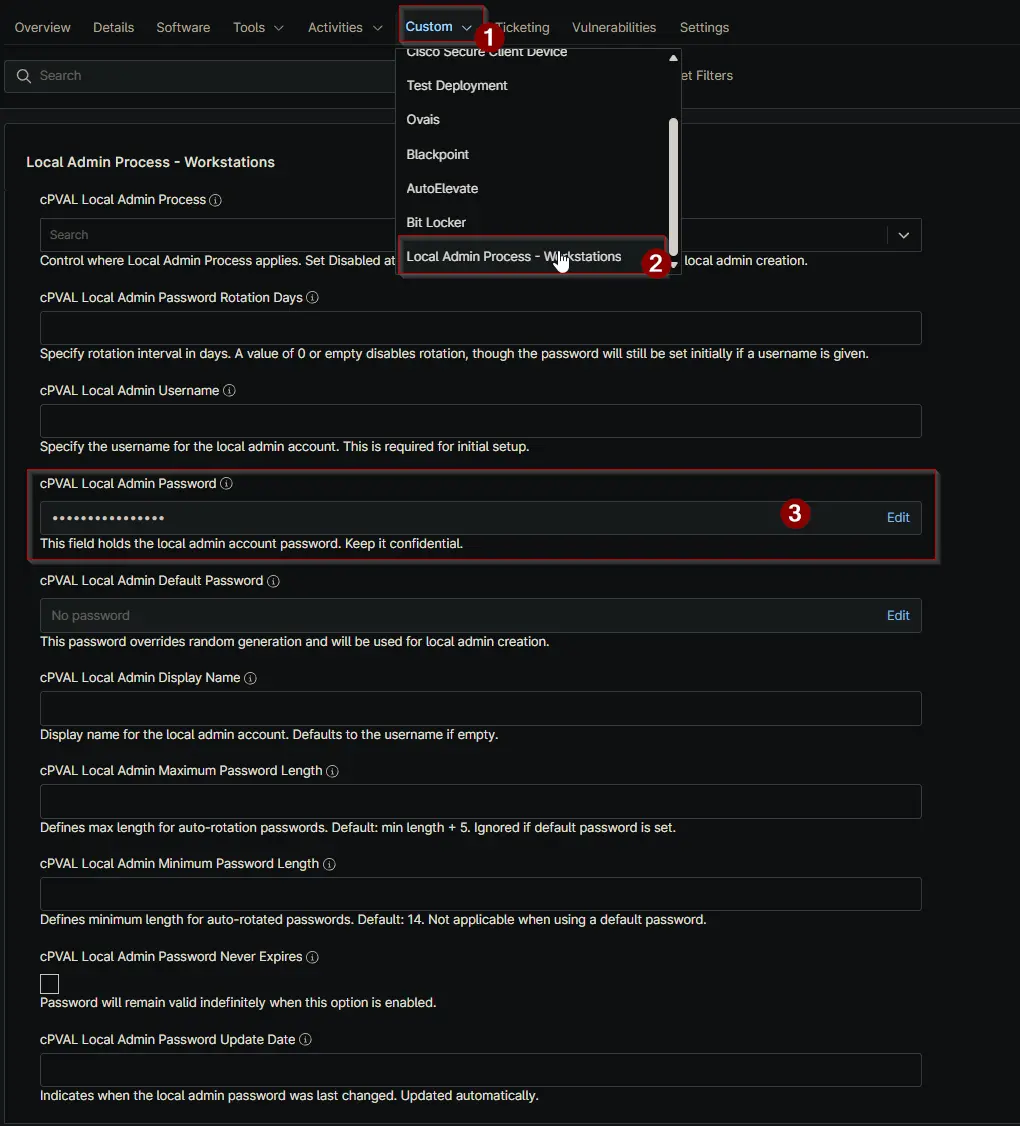
Task: Click Edit on Local Admin Password field
Action: (898, 518)
